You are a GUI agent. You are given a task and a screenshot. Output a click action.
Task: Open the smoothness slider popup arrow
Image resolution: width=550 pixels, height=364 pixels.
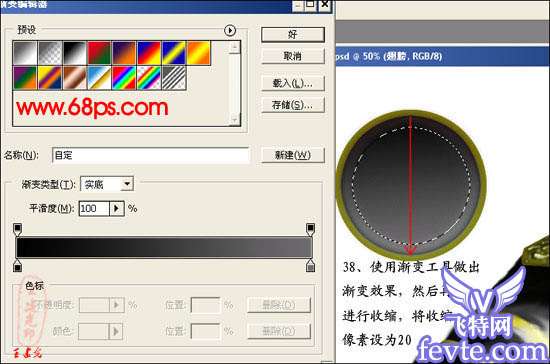[x=117, y=209]
